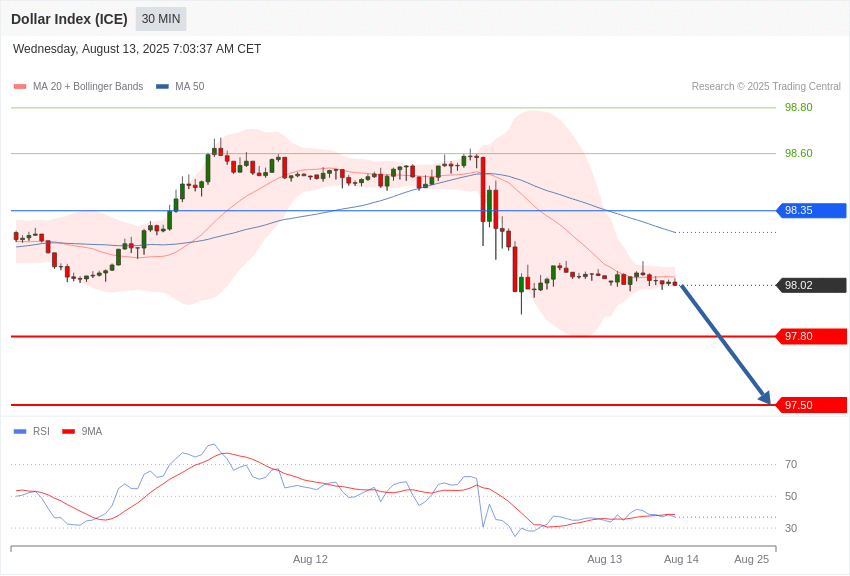The image size is (850, 576).
Task: Click the RSI 30 axis label
Action: click(x=791, y=528)
